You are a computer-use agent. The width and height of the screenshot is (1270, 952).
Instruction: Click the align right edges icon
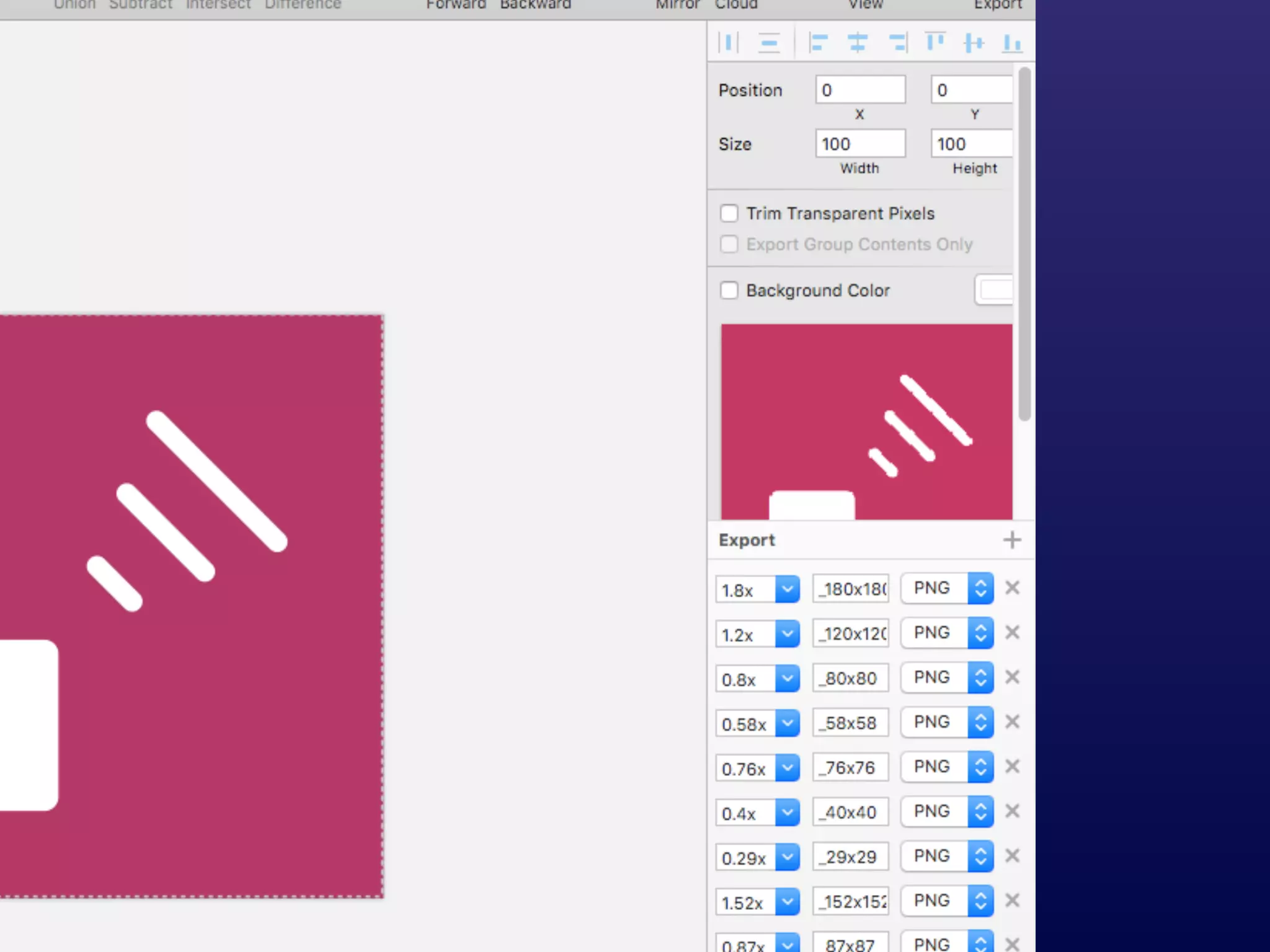(x=897, y=43)
